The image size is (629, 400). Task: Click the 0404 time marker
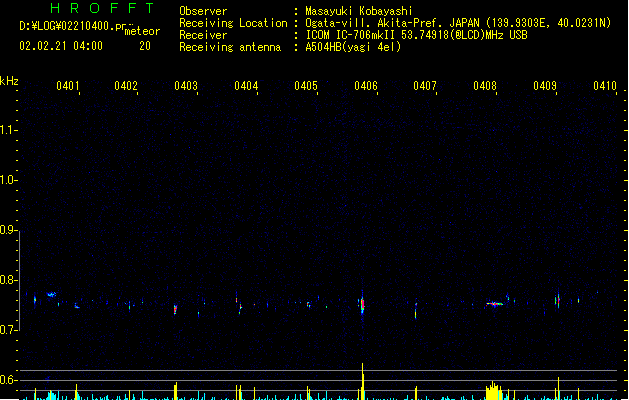246,86
